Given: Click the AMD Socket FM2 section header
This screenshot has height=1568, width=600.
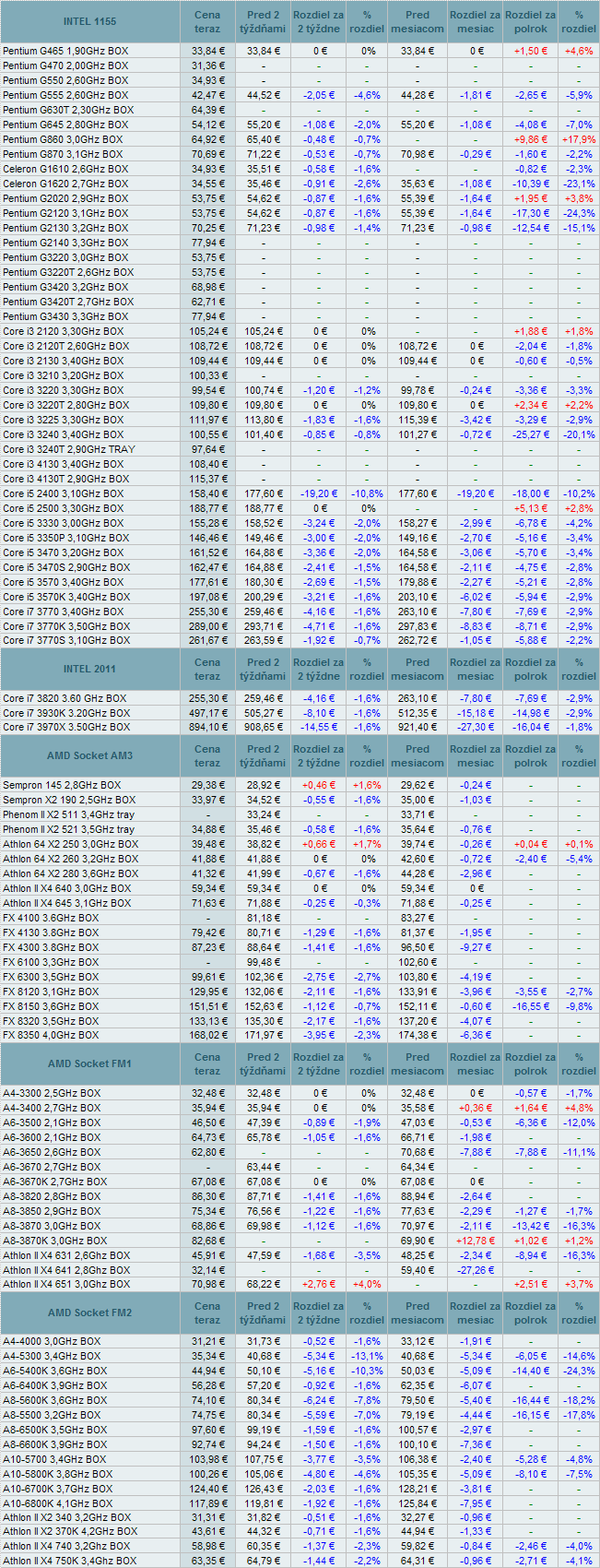Looking at the screenshot, I should pos(90,1313).
